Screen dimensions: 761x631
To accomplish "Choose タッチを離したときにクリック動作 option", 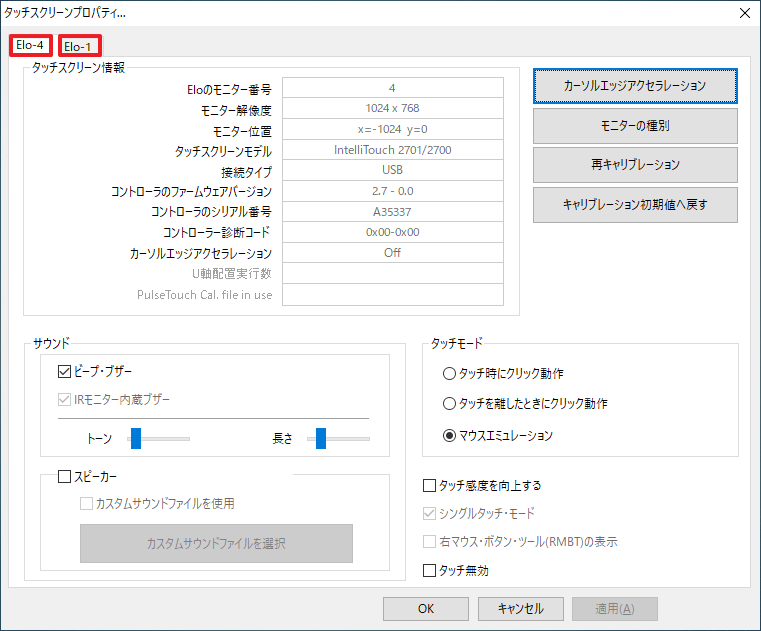I will pos(449,404).
